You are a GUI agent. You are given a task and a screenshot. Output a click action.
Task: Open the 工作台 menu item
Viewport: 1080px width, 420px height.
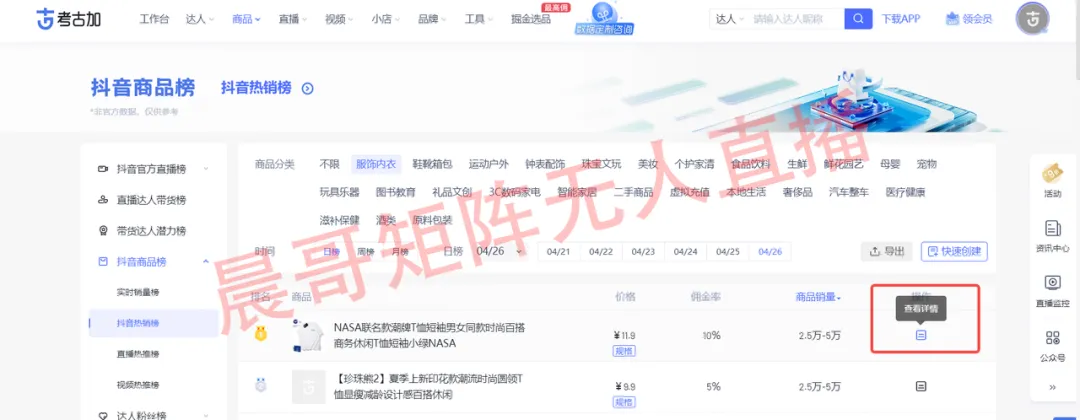click(x=154, y=19)
